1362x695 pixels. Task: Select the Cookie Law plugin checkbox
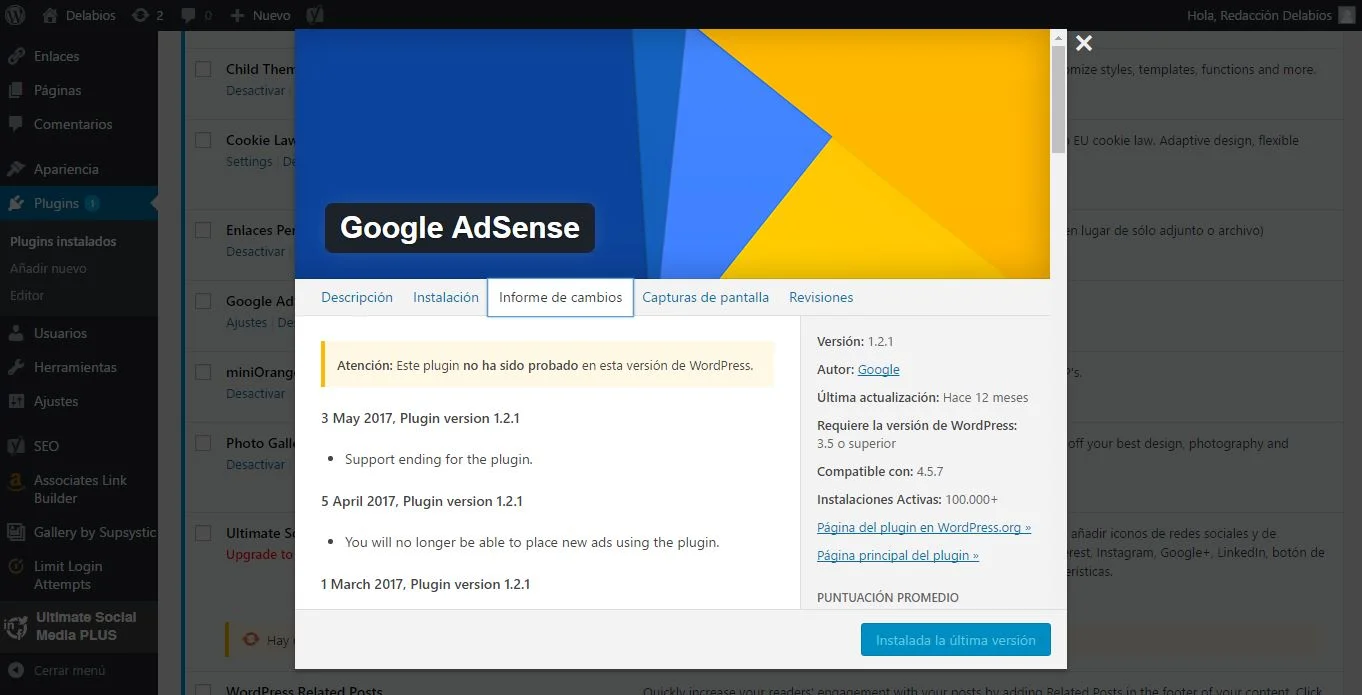(203, 140)
